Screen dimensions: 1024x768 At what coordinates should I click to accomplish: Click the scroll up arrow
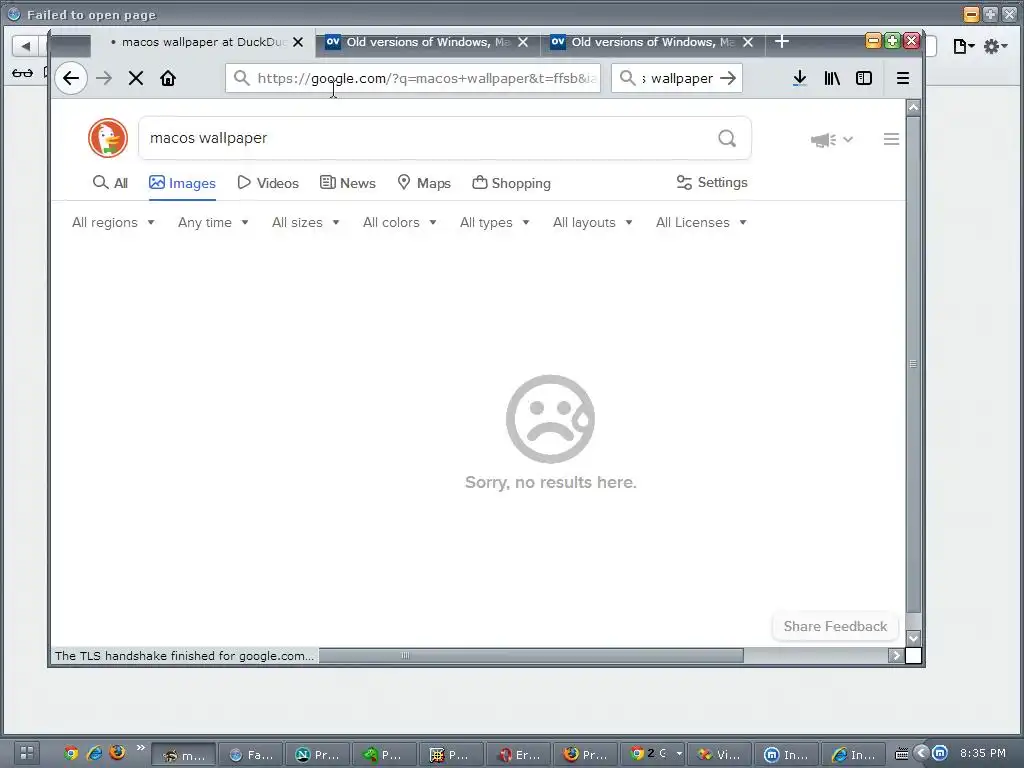click(913, 106)
